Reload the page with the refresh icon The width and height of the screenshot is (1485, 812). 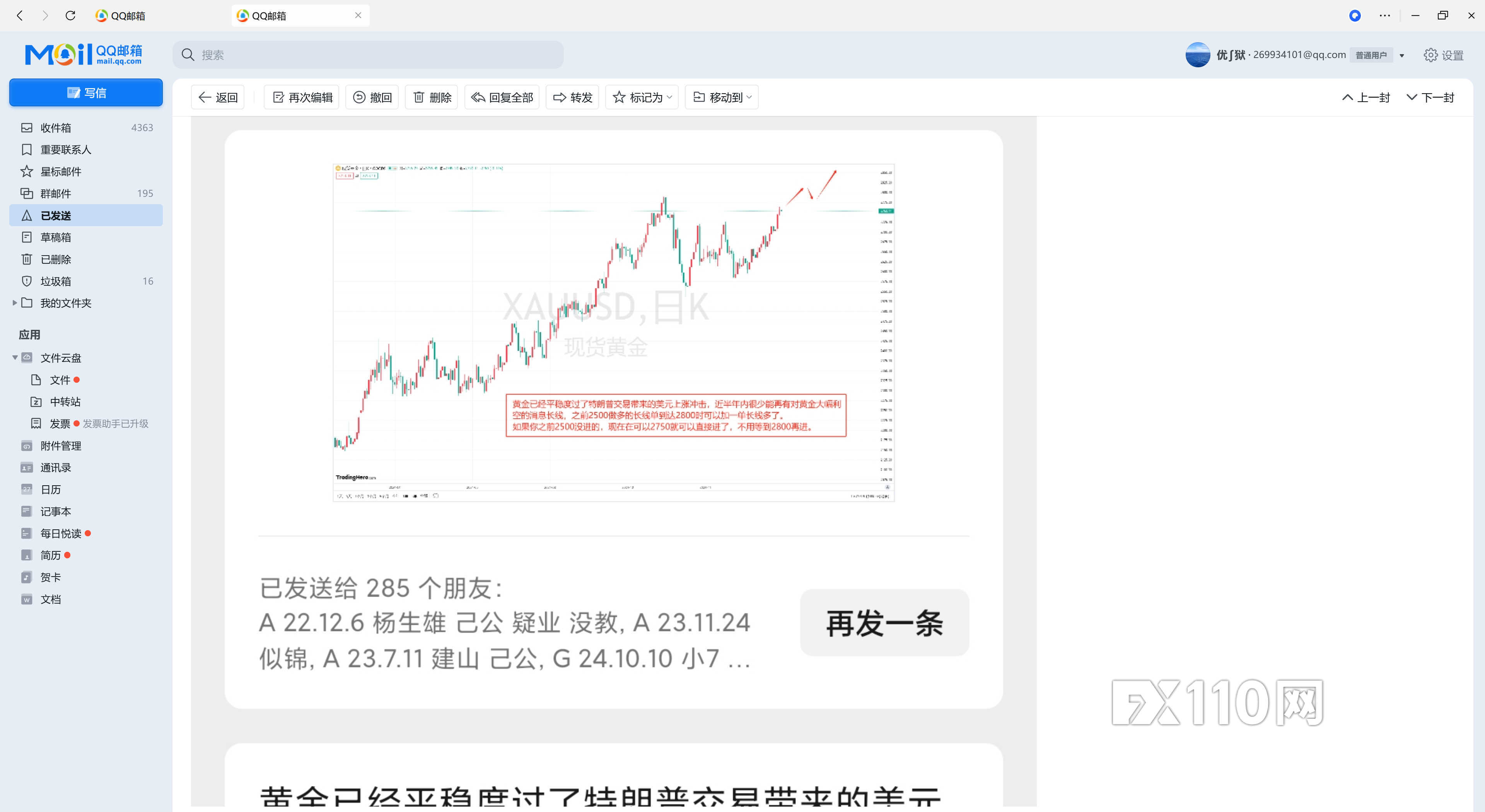70,15
